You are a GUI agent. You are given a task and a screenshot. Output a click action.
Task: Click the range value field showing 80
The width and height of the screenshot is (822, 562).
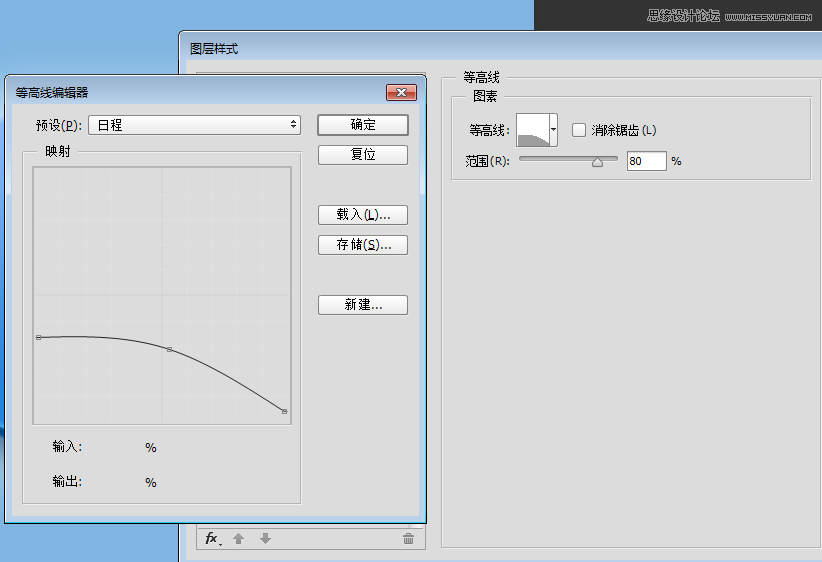click(646, 161)
